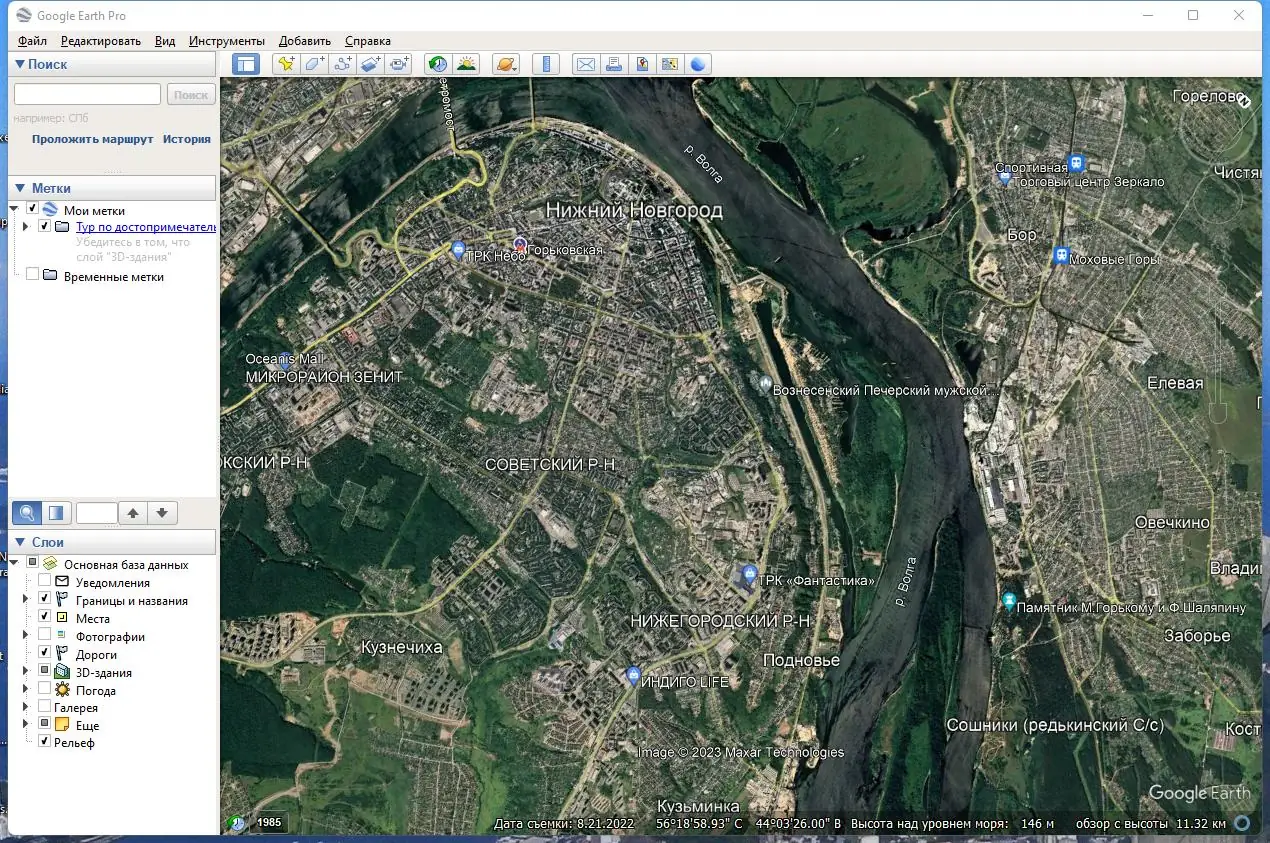Click the ИНДИГО LIFE map marker
The image size is (1270, 843).
point(632,676)
